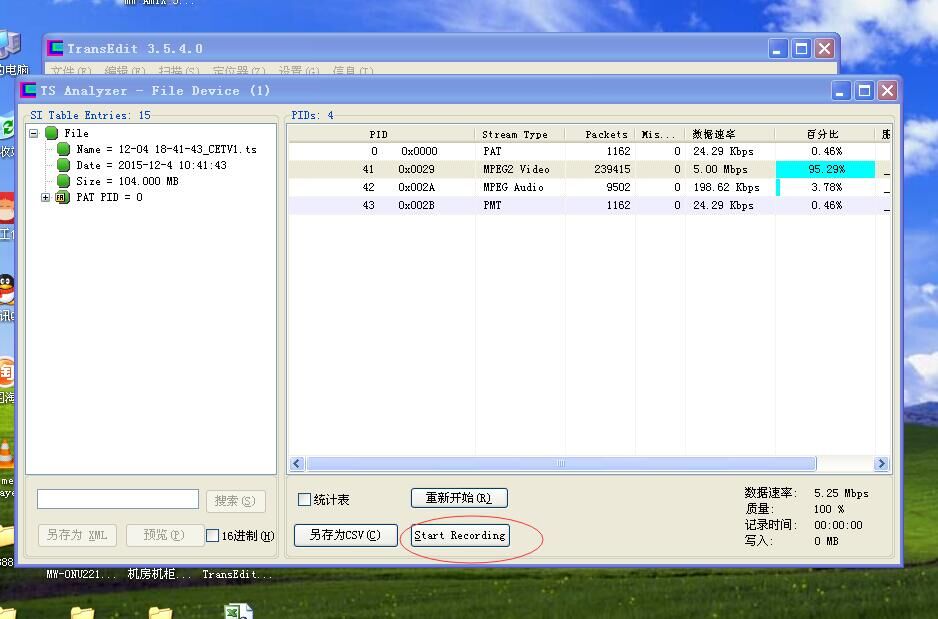
Task: Select the MW-ONU221... desktop item label
Action: coord(82,574)
